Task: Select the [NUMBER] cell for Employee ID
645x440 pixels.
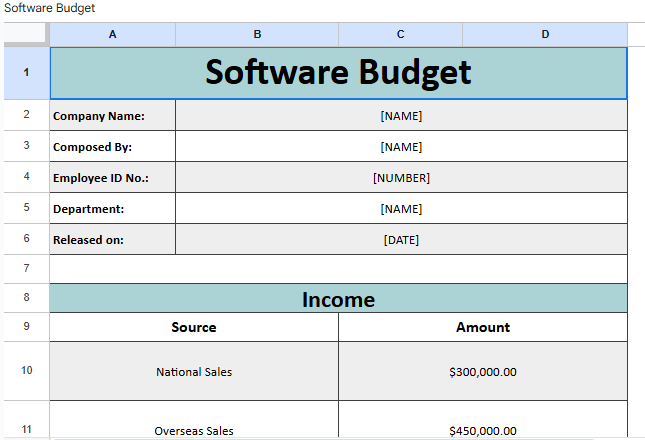Action: point(401,178)
